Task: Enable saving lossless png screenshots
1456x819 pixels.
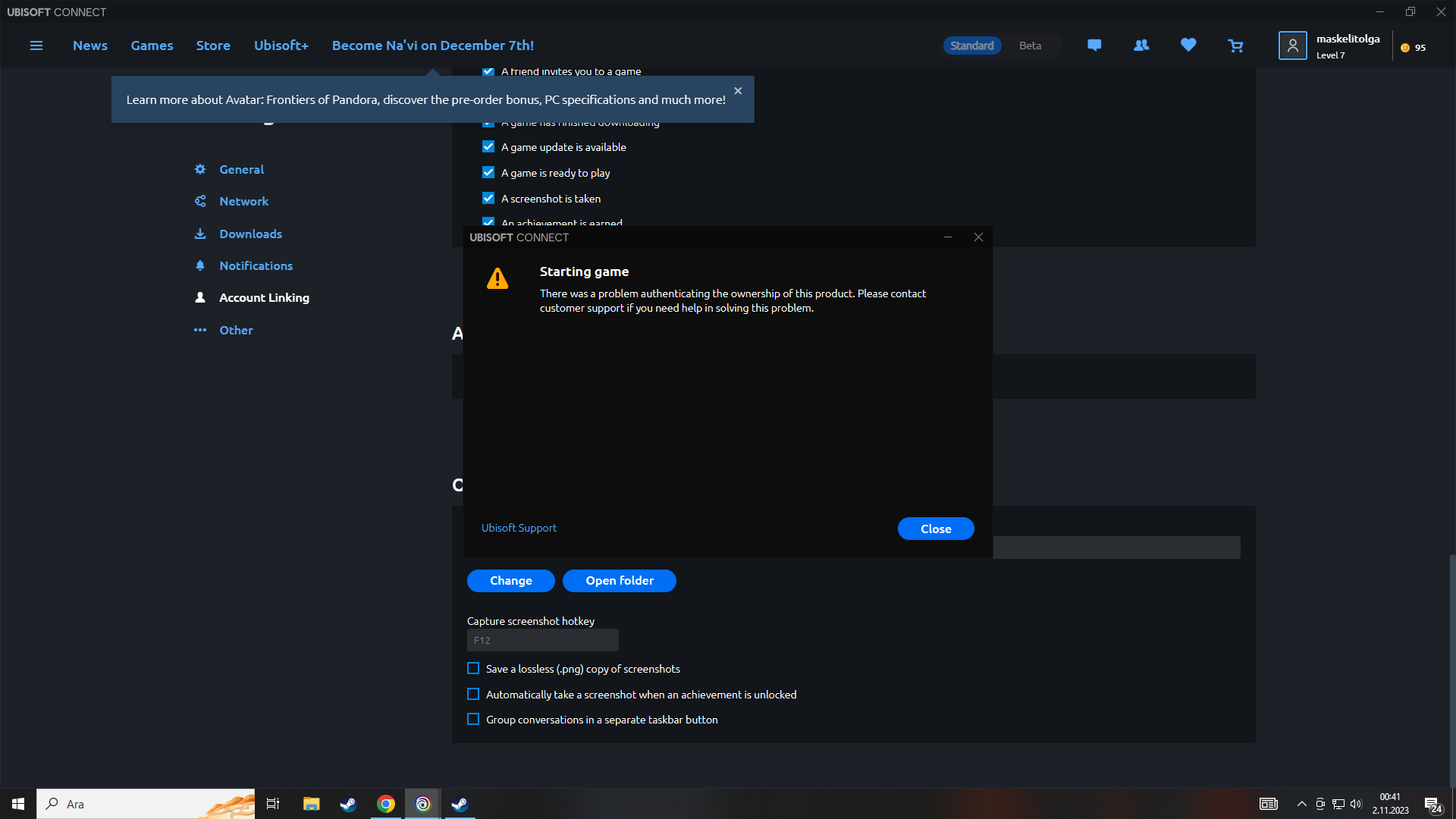Action: click(473, 669)
